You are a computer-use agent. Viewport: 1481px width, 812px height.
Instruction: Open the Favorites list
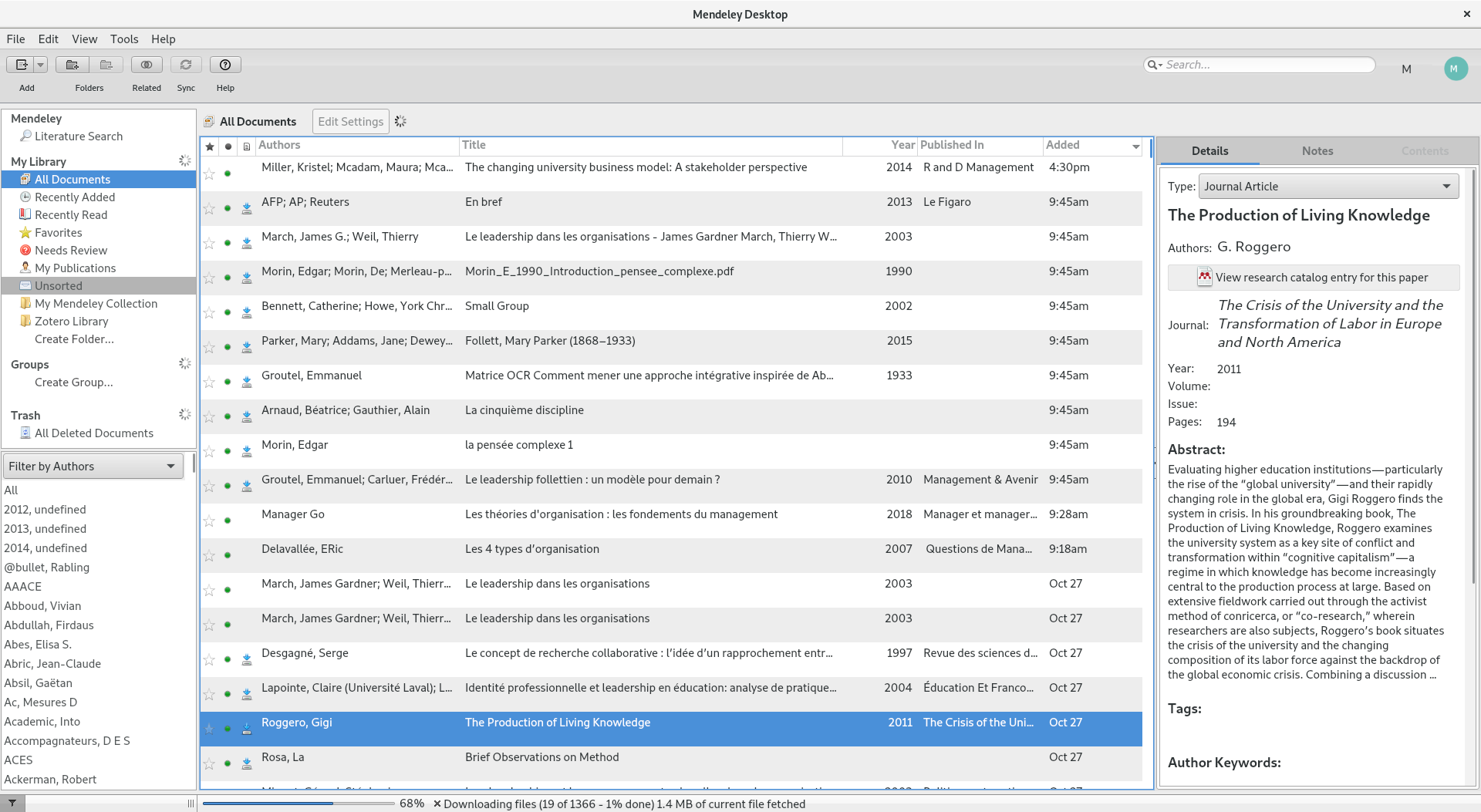(x=58, y=233)
